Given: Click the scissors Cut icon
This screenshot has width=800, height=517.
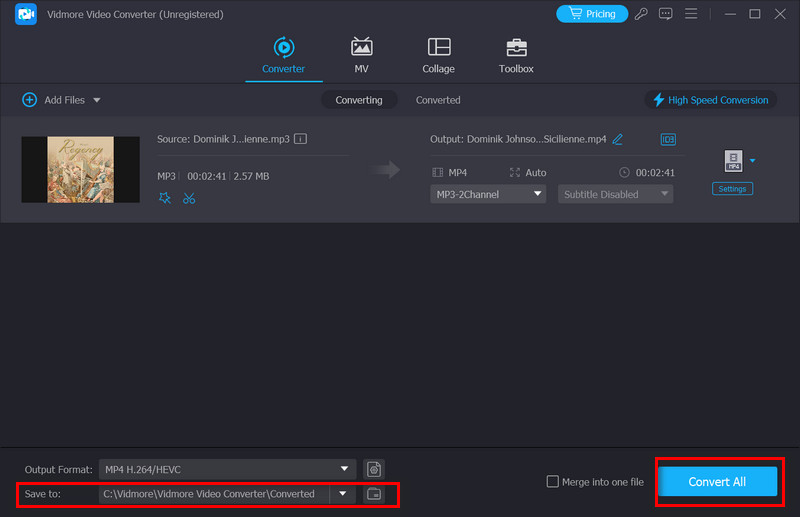Looking at the screenshot, I should pos(189,198).
